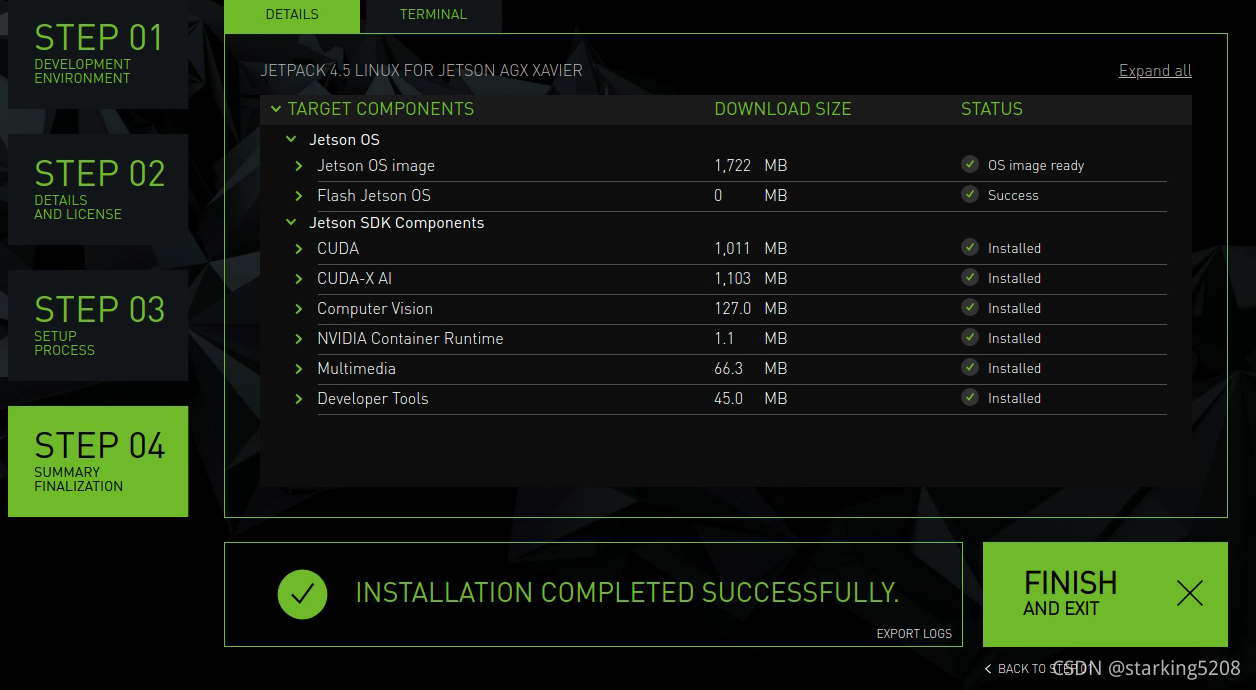
Task: Go to Step 01 Development Environment
Action: pos(98,54)
